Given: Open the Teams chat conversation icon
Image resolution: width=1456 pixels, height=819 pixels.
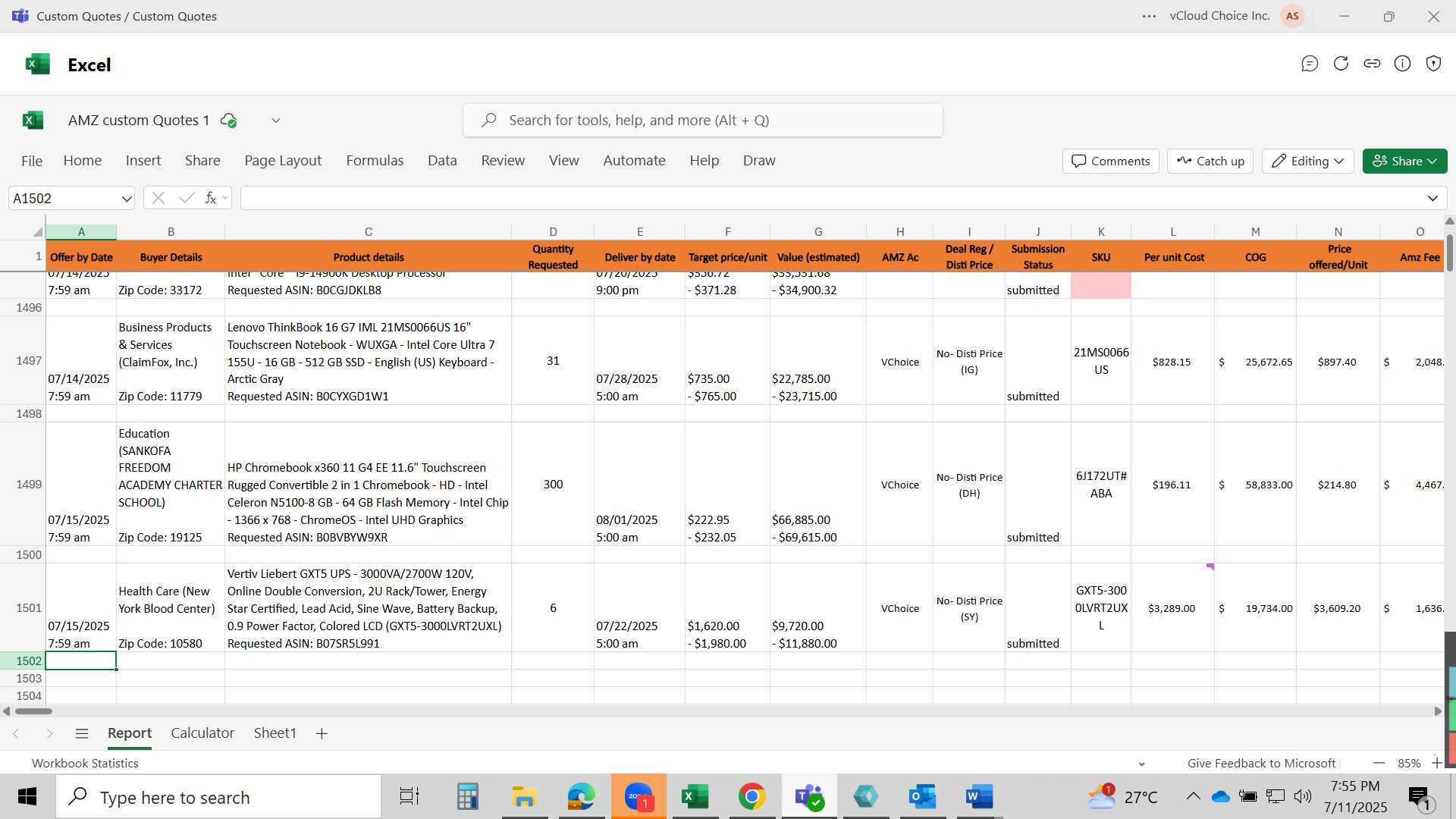Looking at the screenshot, I should 1310,64.
